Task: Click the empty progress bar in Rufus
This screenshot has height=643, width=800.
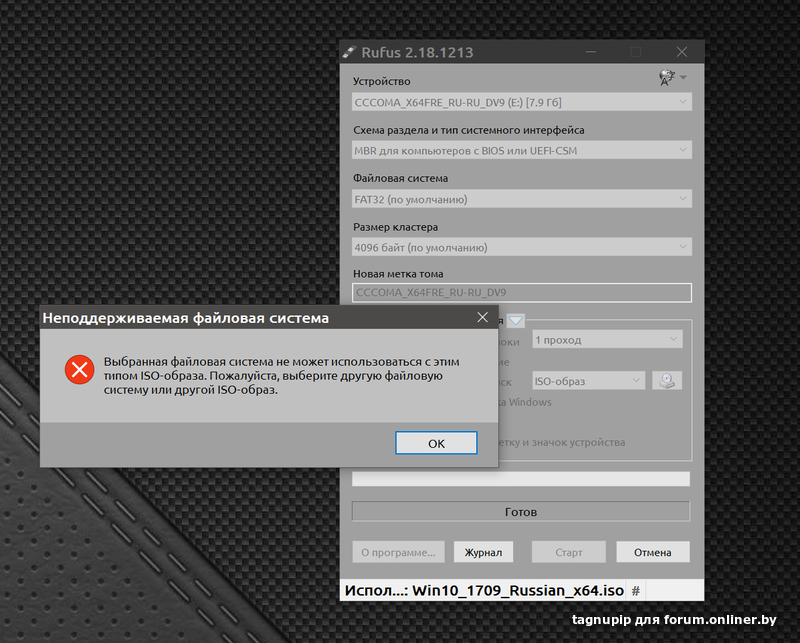Action: point(520,479)
